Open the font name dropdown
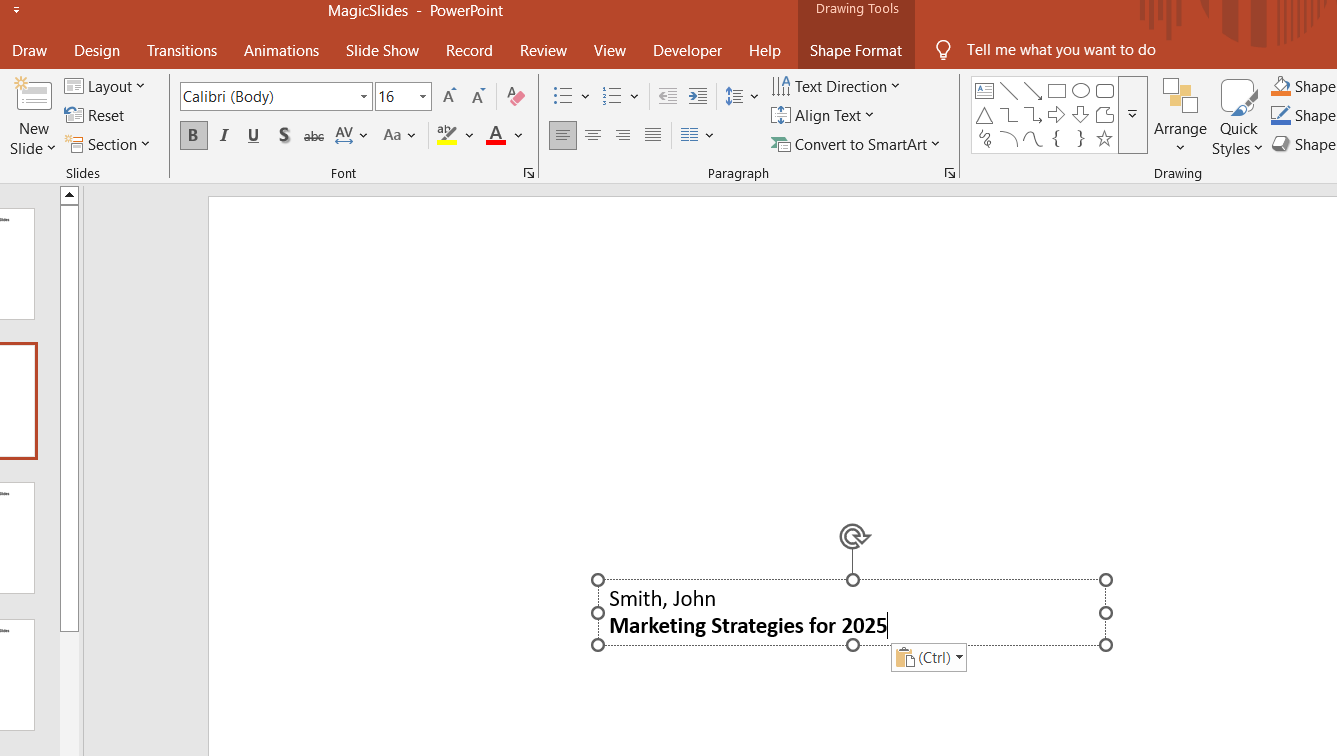 pos(364,97)
